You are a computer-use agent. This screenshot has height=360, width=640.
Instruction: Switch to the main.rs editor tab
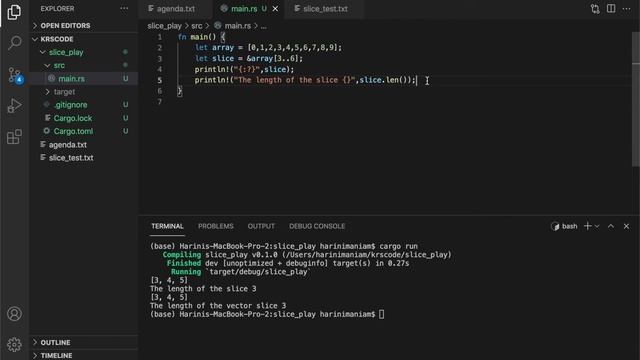(x=249, y=9)
